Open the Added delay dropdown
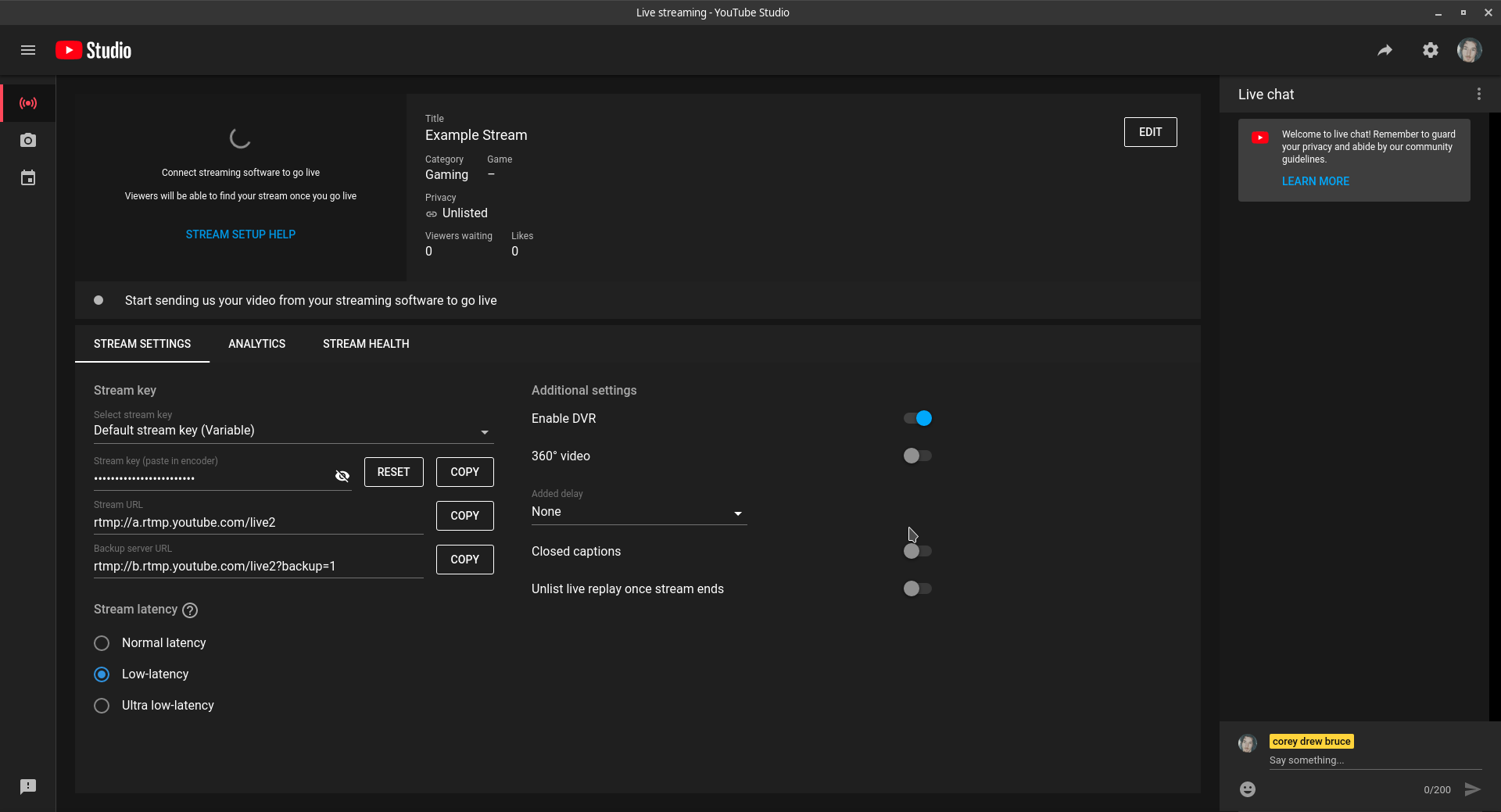1501x812 pixels. 639,512
